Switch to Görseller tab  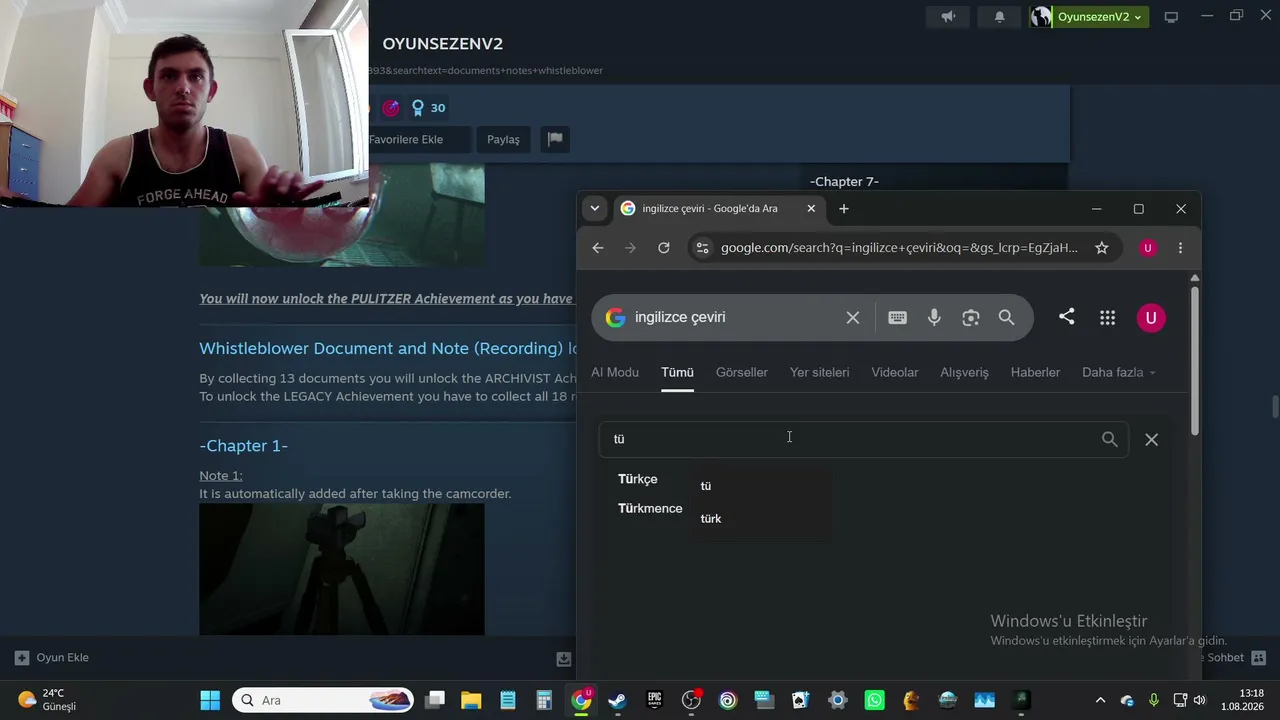pyautogui.click(x=742, y=372)
